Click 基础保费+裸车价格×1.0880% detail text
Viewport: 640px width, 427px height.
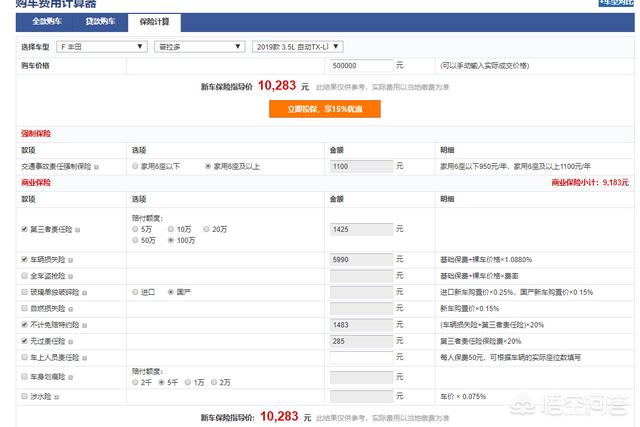point(486,260)
